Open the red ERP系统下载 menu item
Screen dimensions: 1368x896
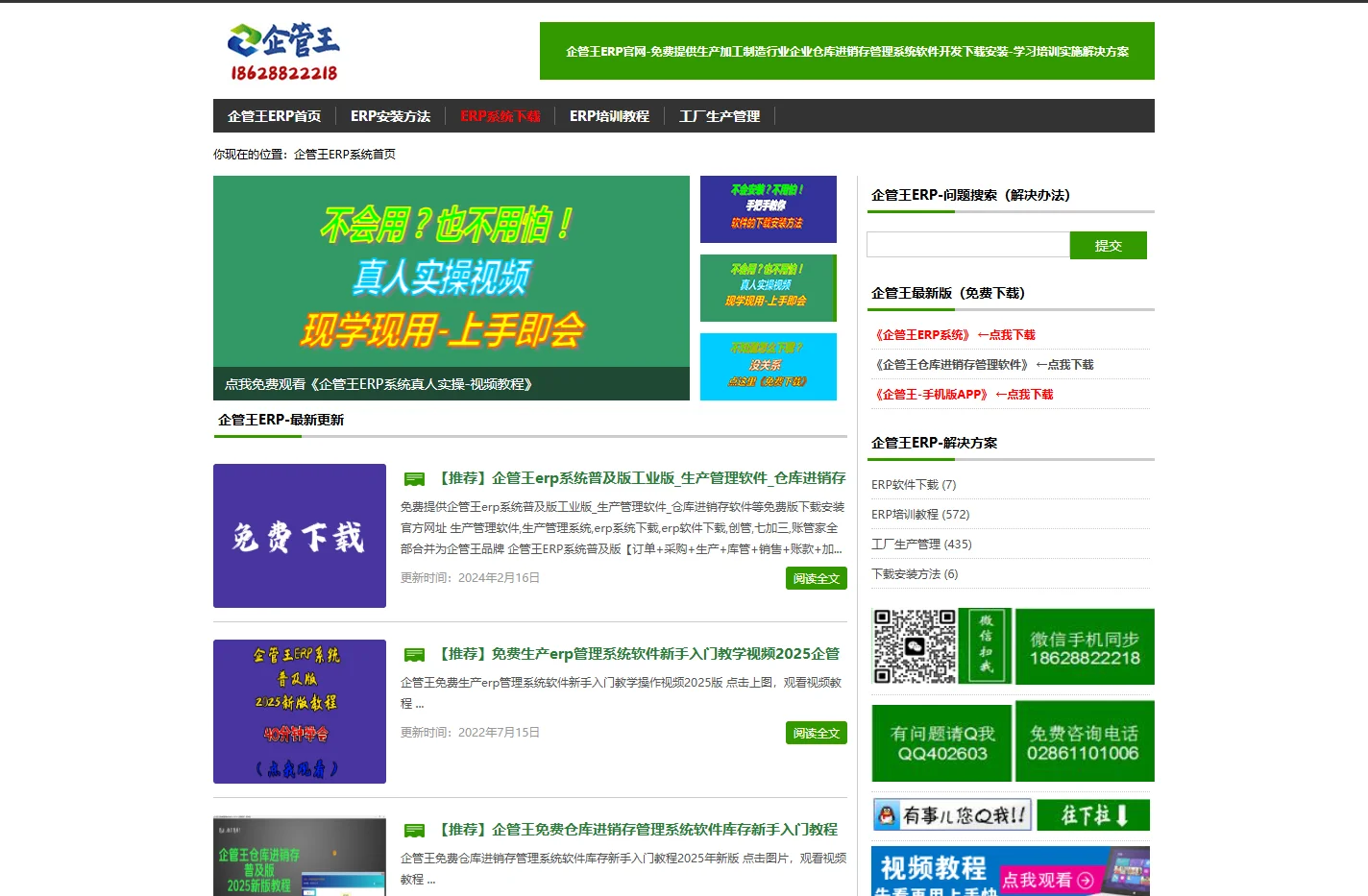pos(500,116)
